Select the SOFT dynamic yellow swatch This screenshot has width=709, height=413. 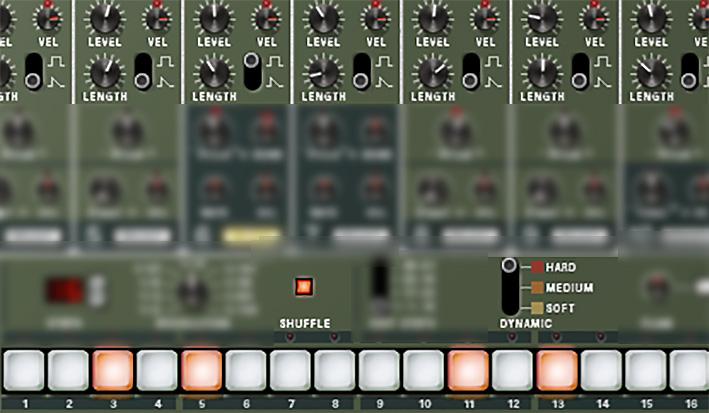pos(537,308)
